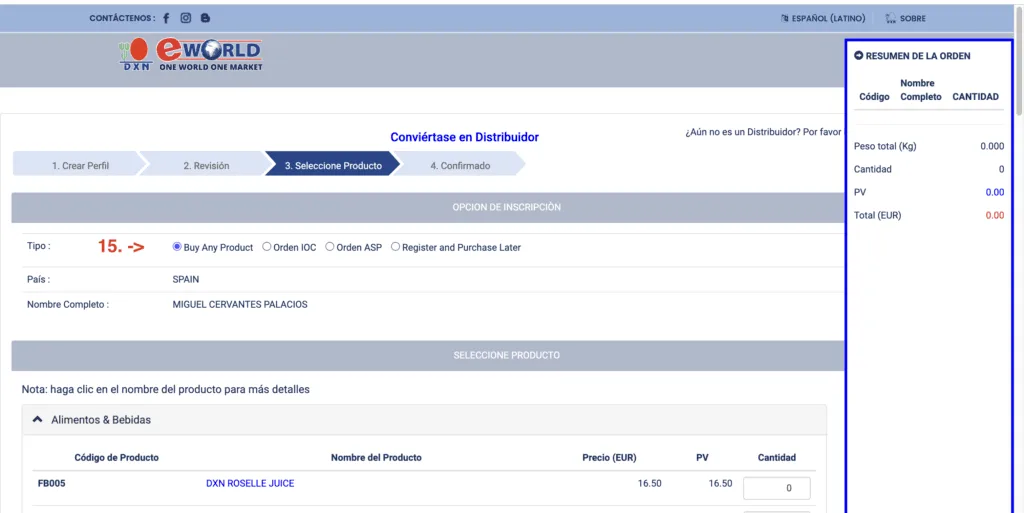Open the Facebook contact icon
The width and height of the screenshot is (1024, 513).
166,18
